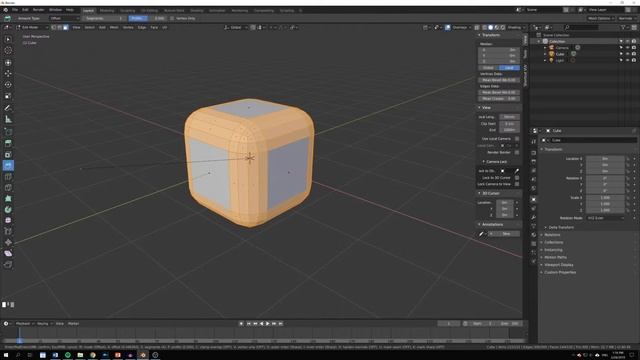
Task: Open the Edit Mode dropdown
Action: point(32,27)
